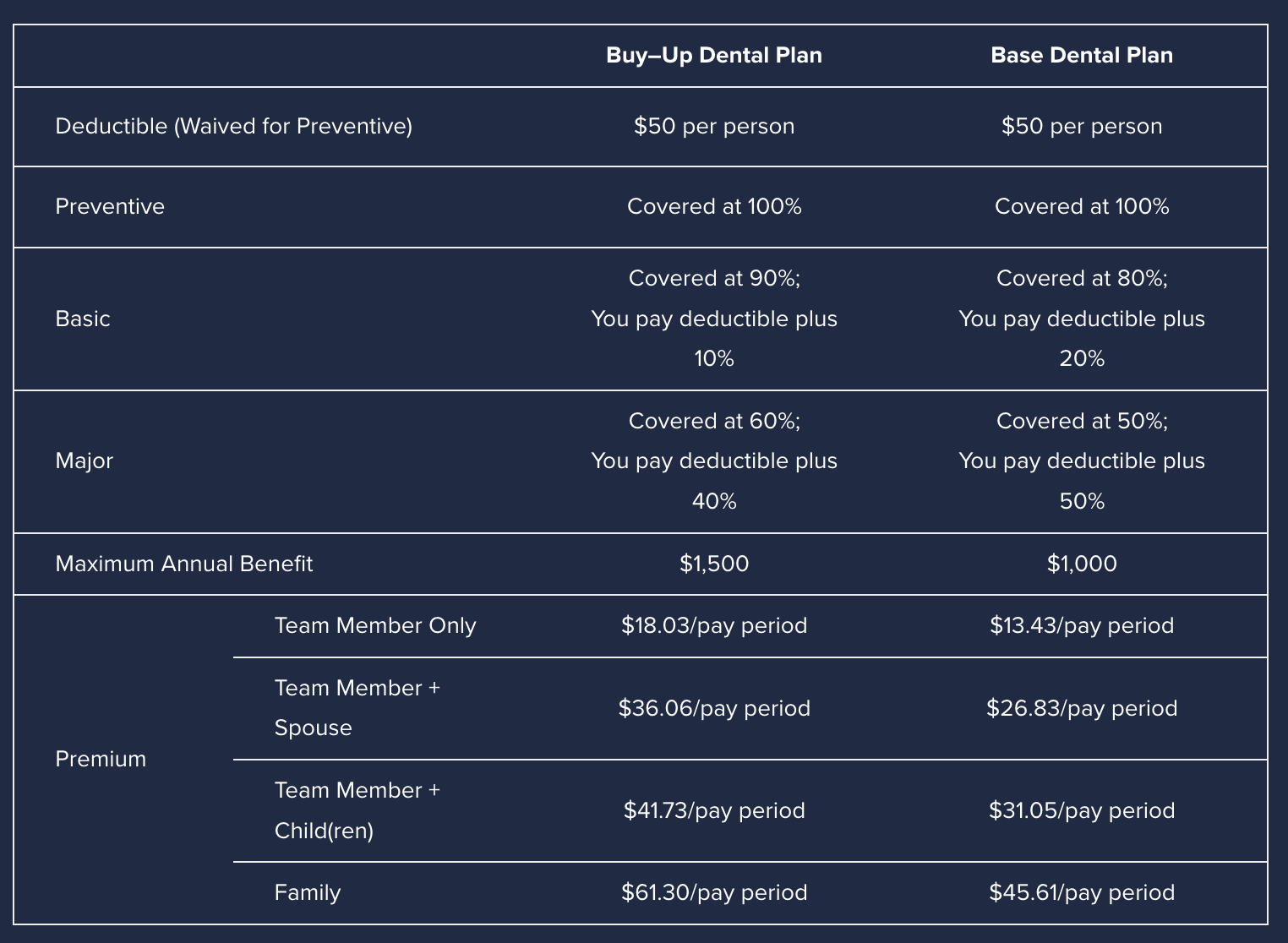Viewport: 1288px width, 943px height.
Task: Click the Covered at 50% Major cell
Action: coord(1082,461)
